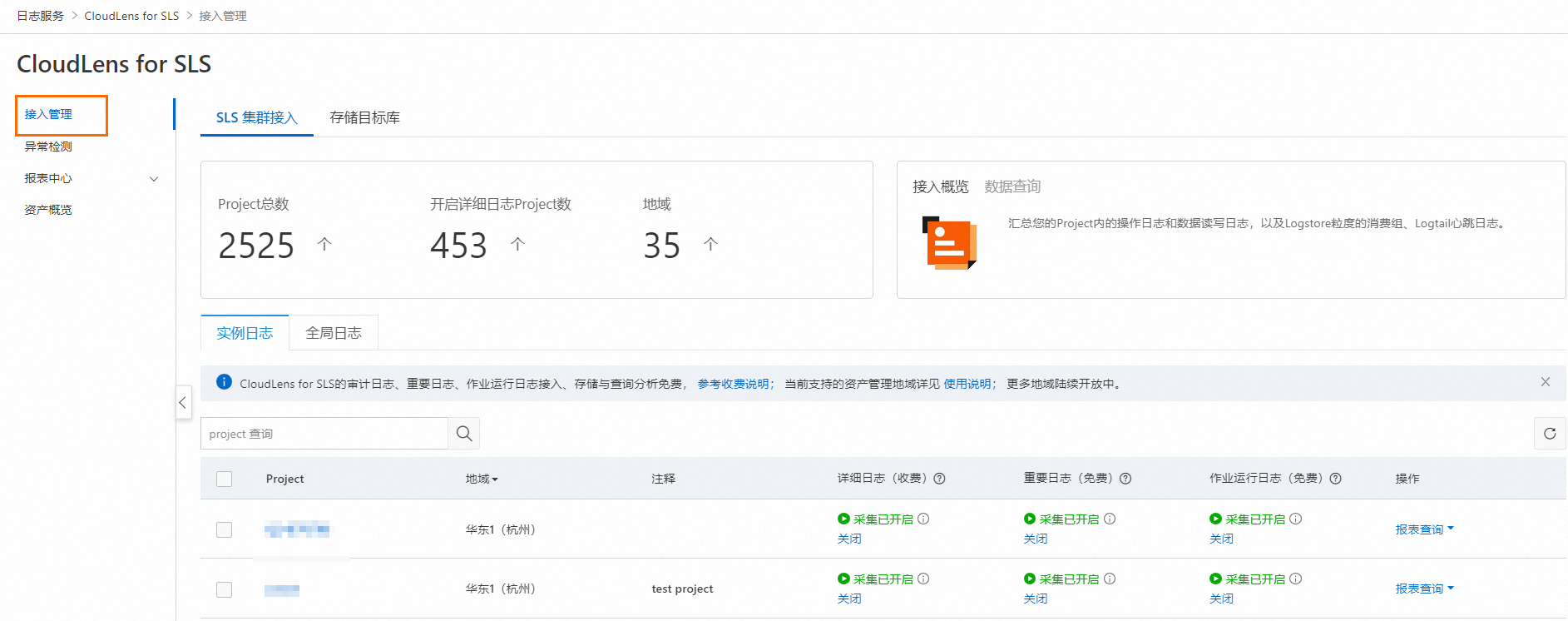This screenshot has height=621, width=1568.
Task: Click the blue info icon in the notice banner
Action: coord(225,382)
